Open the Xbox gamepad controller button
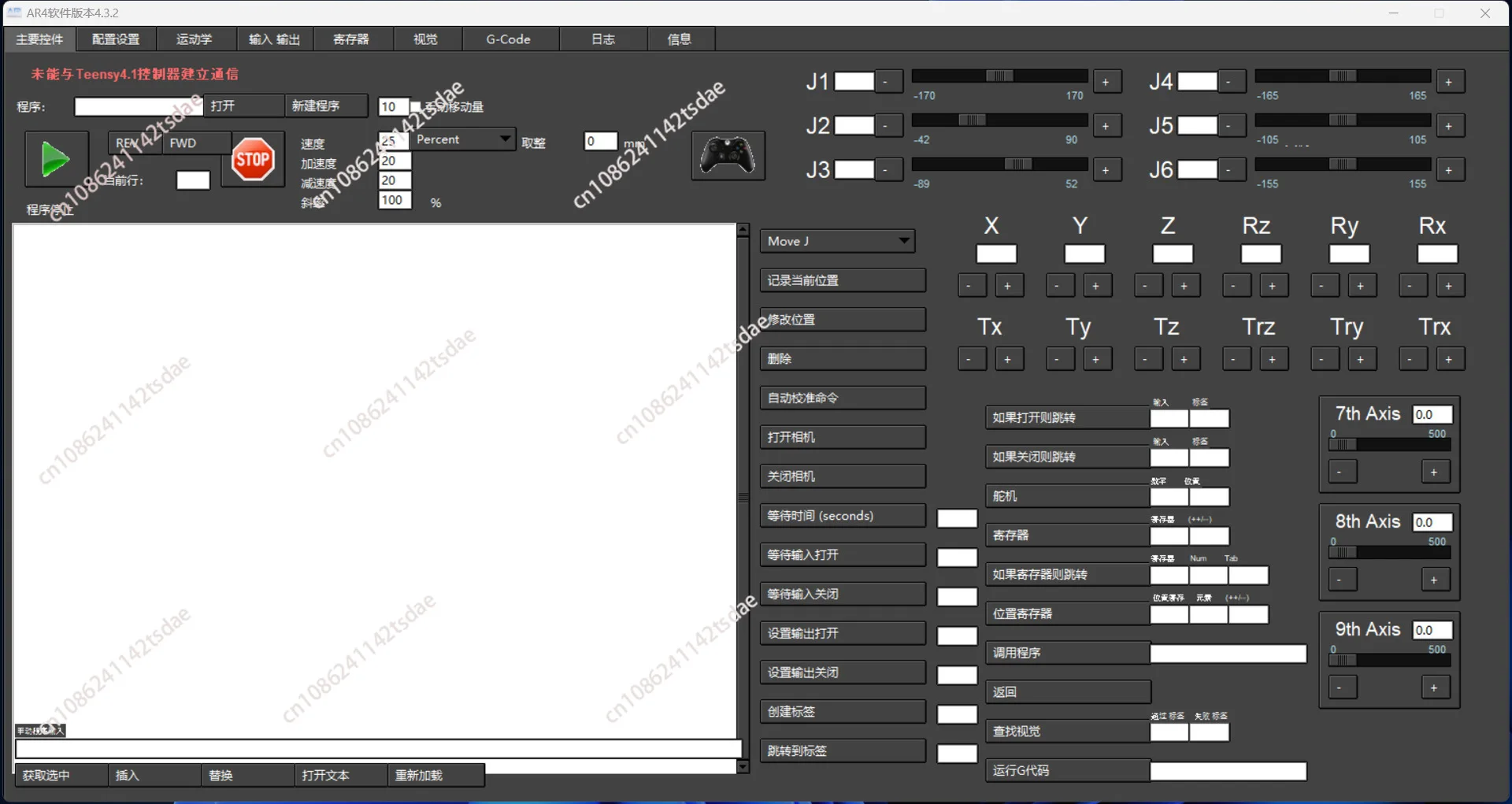Screen dimensions: 1512x804 728,155
